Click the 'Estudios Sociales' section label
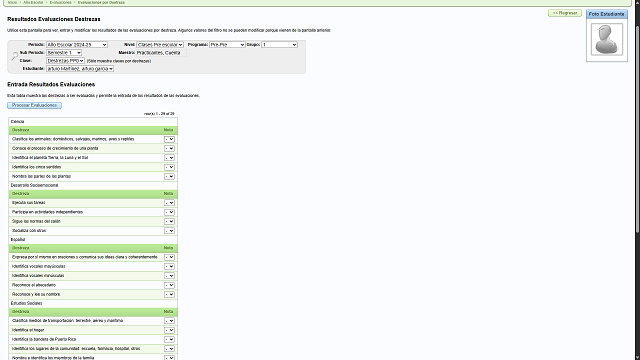640x360 pixels. [x=27, y=303]
